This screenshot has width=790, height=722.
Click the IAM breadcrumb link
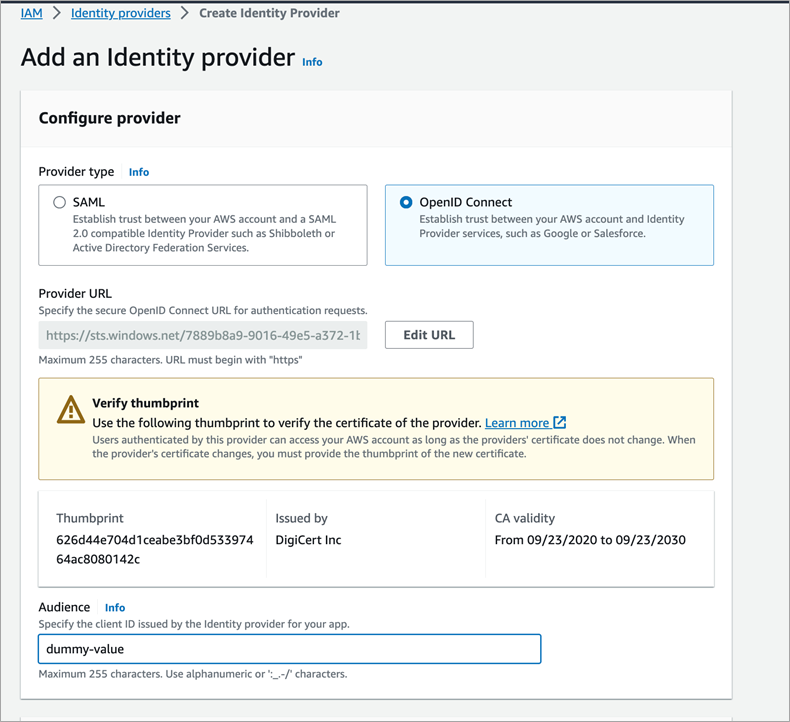coord(31,14)
